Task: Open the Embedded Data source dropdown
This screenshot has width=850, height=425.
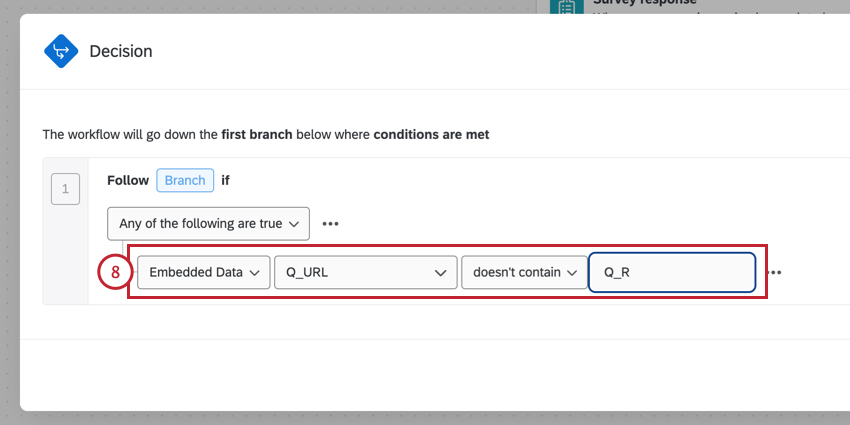Action: 203,272
